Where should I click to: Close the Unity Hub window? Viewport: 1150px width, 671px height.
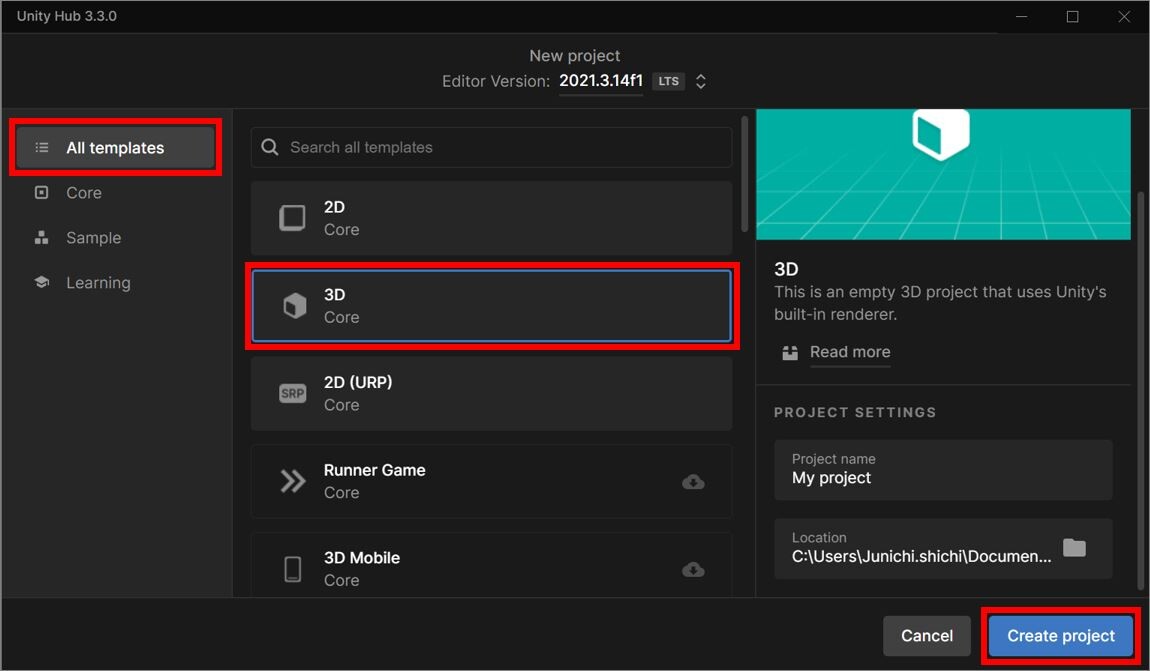click(x=1124, y=16)
